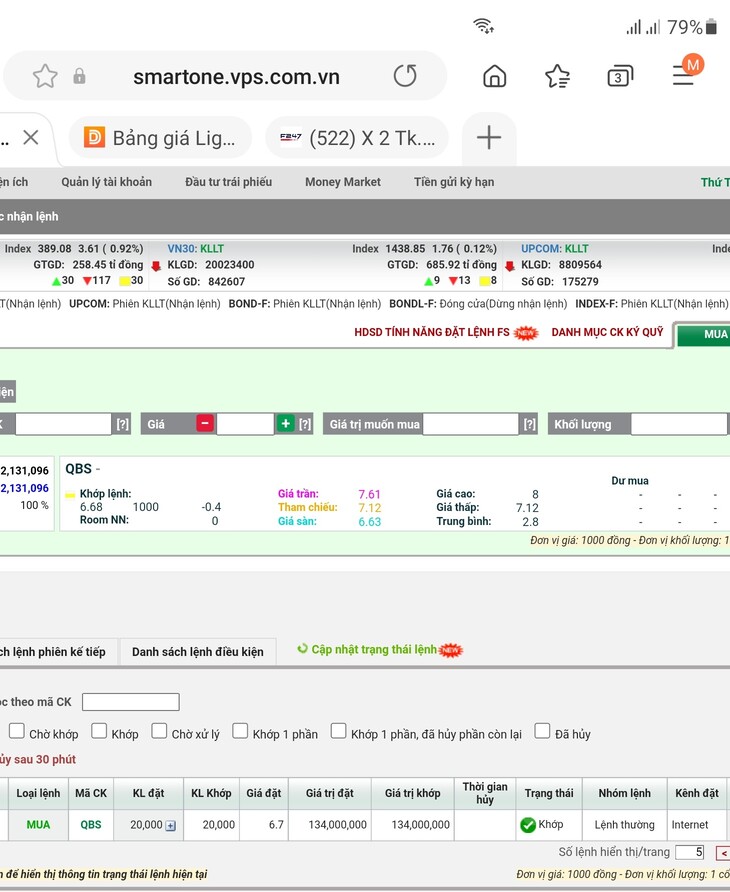Open the browser hamburger menu

pyautogui.click(x=683, y=75)
